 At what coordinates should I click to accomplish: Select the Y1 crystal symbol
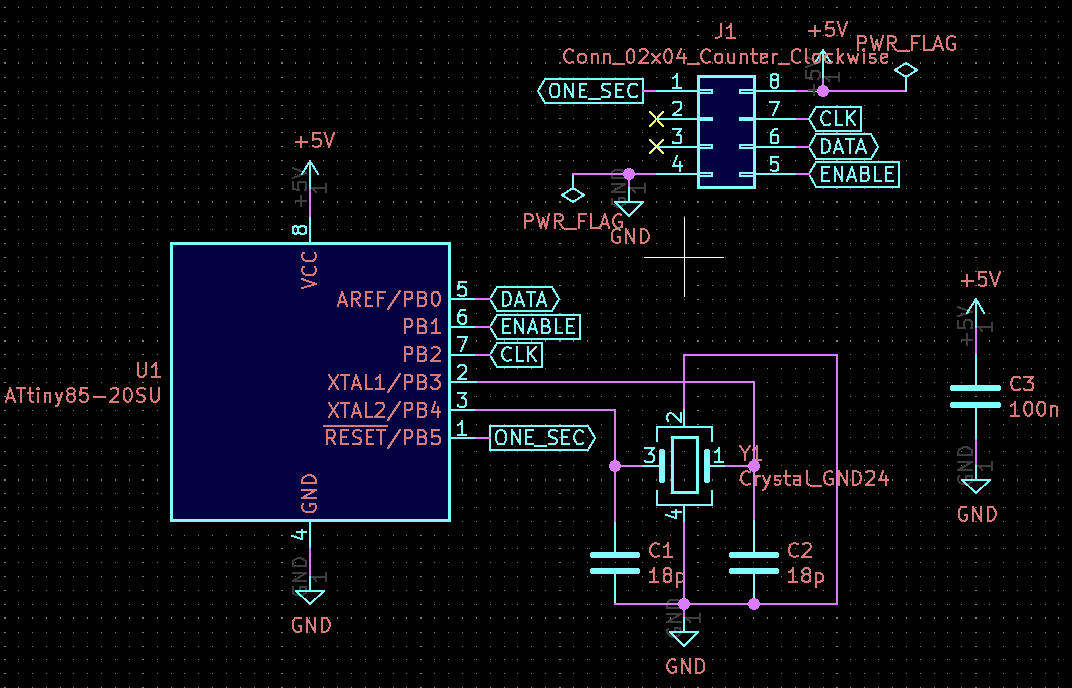pyautogui.click(x=685, y=465)
